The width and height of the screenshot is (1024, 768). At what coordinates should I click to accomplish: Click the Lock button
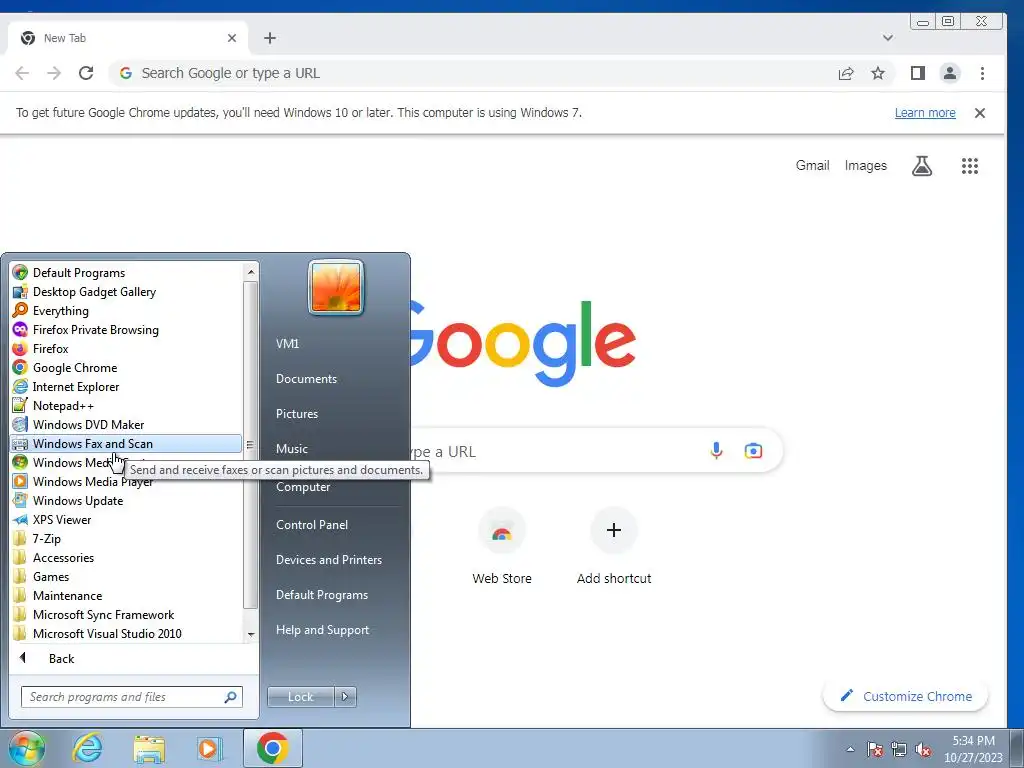(x=300, y=697)
